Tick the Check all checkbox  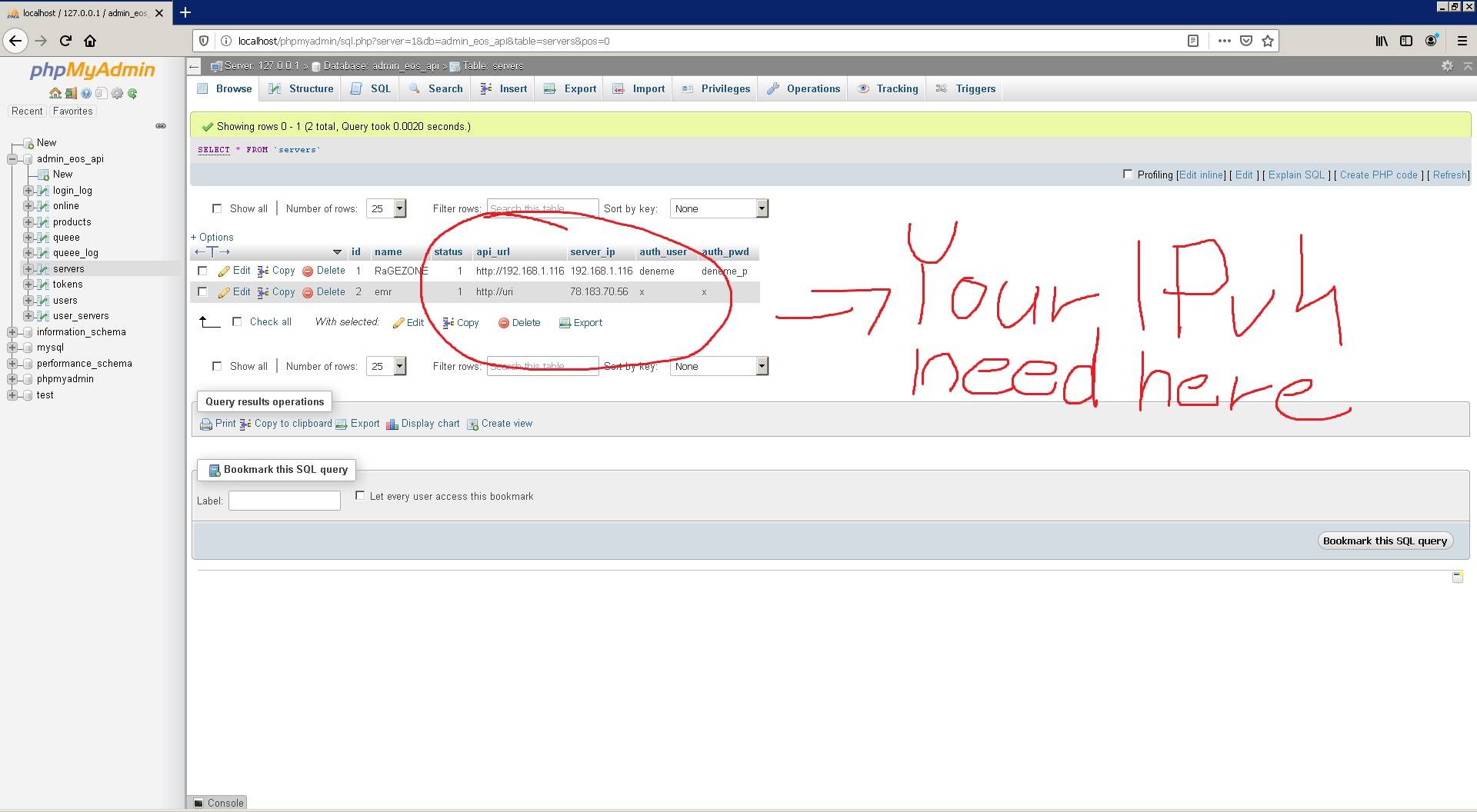click(x=237, y=321)
